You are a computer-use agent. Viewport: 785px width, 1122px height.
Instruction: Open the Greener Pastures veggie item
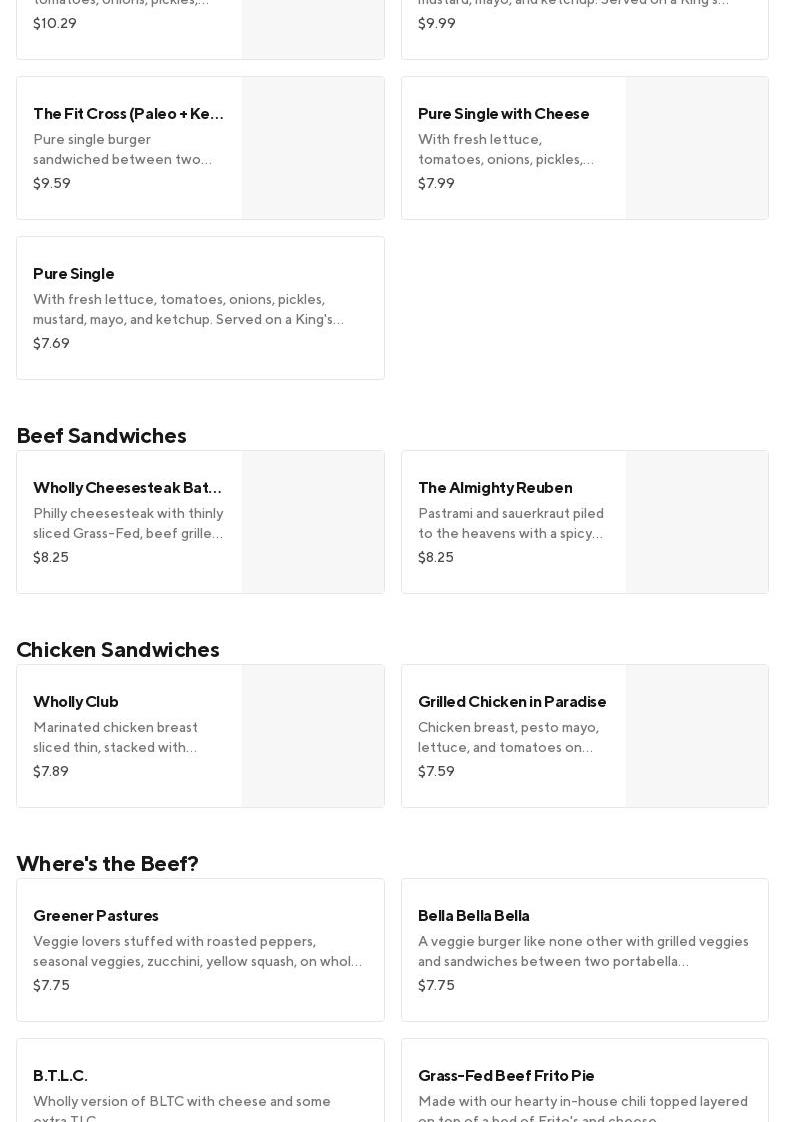pyautogui.click(x=200, y=949)
